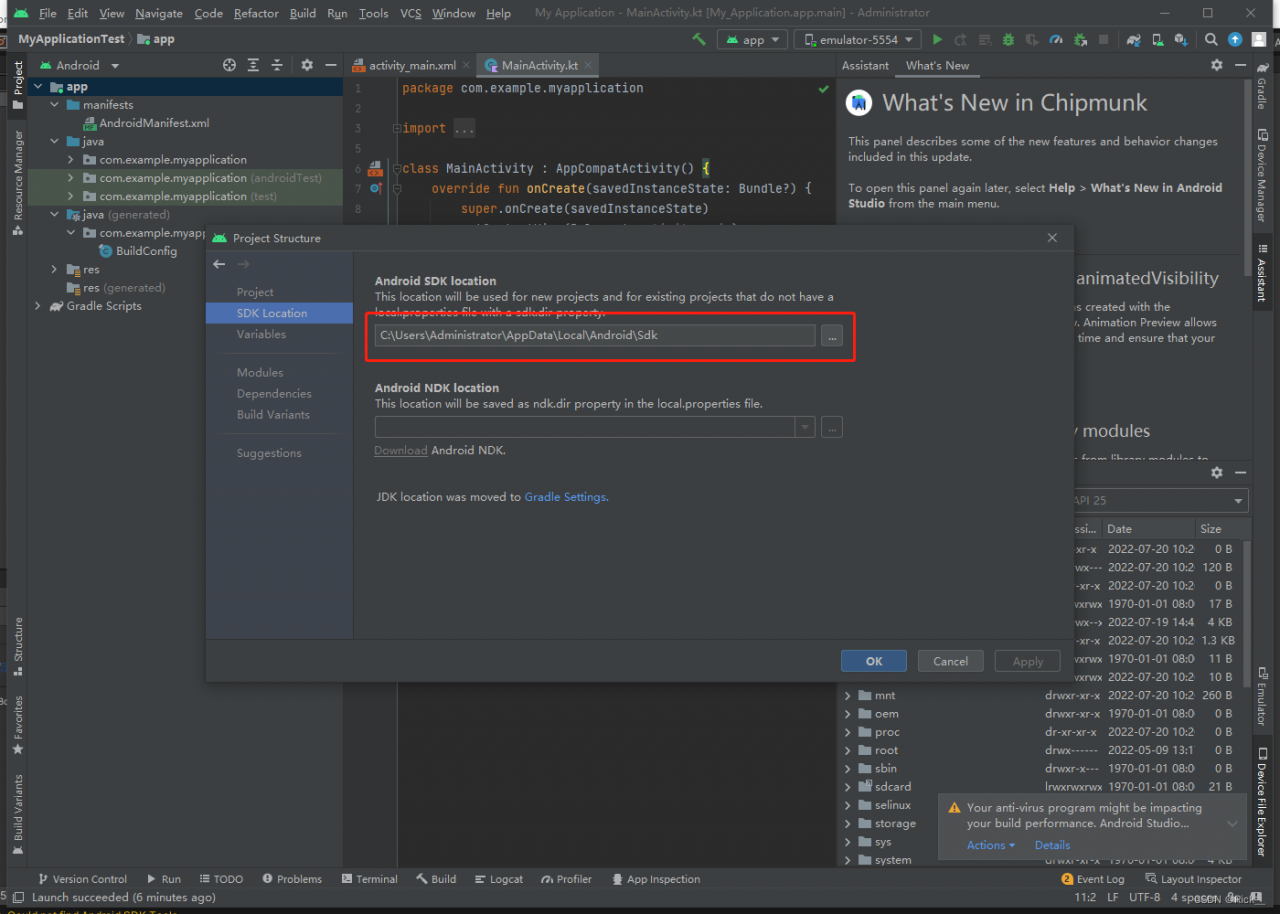The height and width of the screenshot is (914, 1280).
Task: Hide the Project panel with minus icon
Action: tap(330, 65)
